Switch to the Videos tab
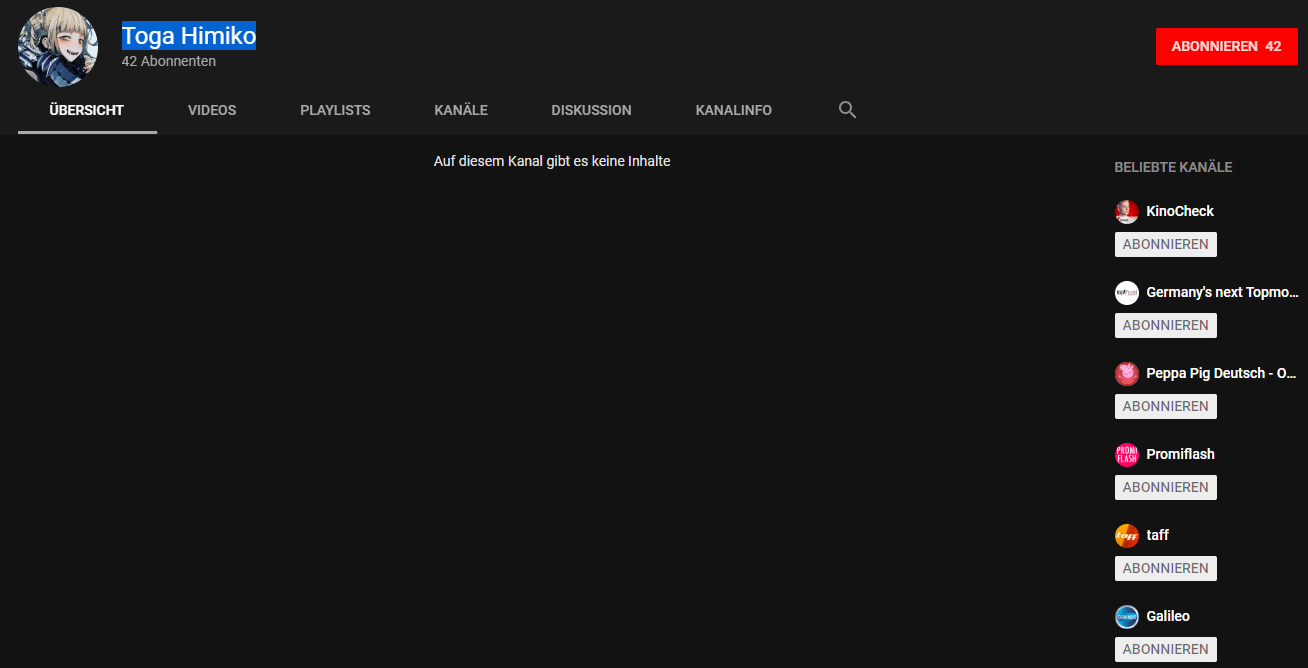The image size is (1308, 668). pos(212,110)
